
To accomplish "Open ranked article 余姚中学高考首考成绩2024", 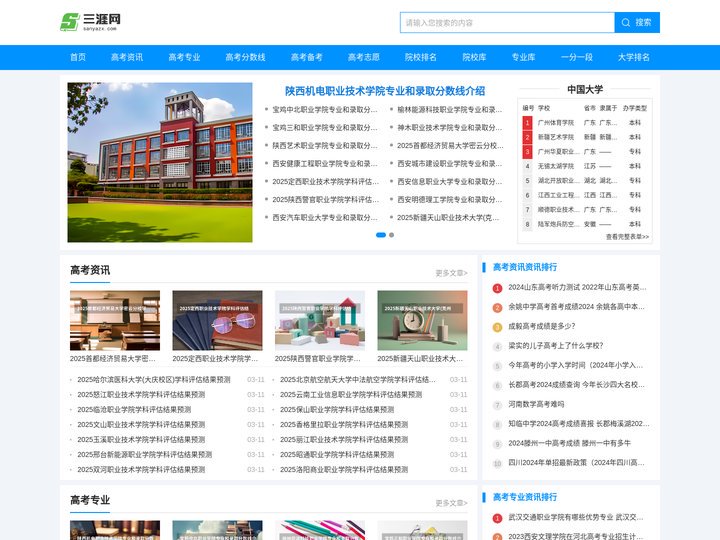I will coord(576,307).
